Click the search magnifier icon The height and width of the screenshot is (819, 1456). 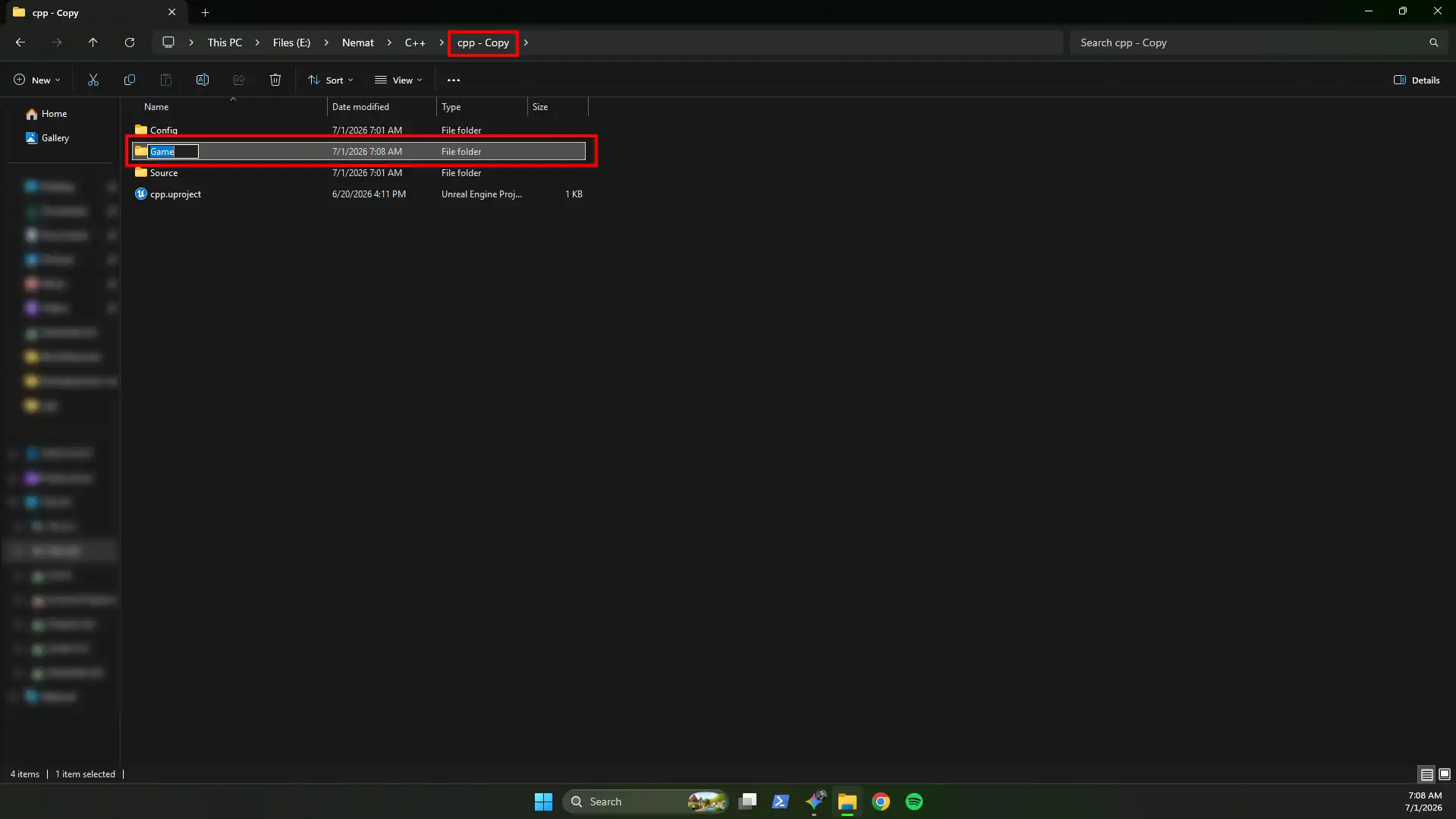click(1433, 43)
